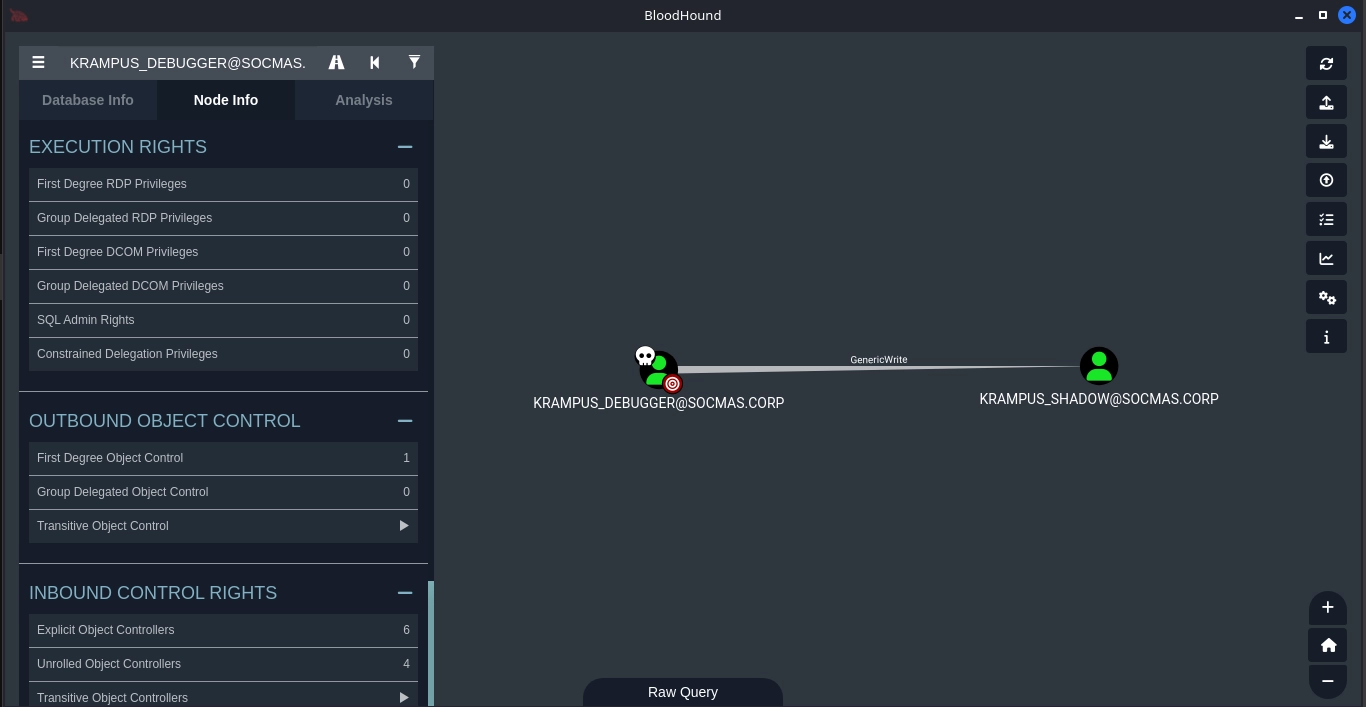
Task: Open the settings gears icon
Action: (x=1326, y=297)
